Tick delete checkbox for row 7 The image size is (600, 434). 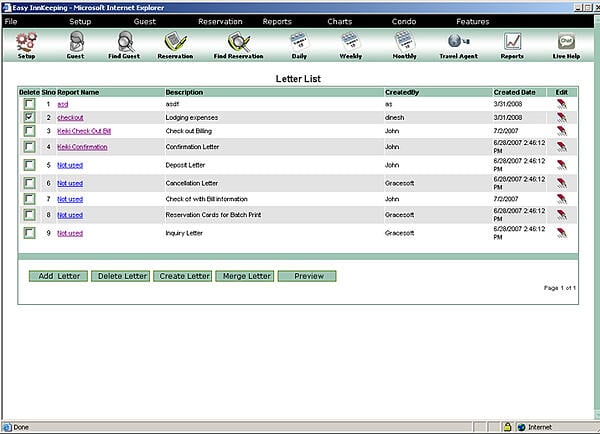(29, 199)
